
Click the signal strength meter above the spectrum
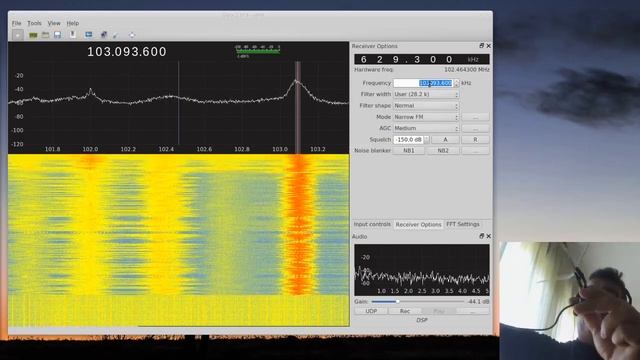257,51
